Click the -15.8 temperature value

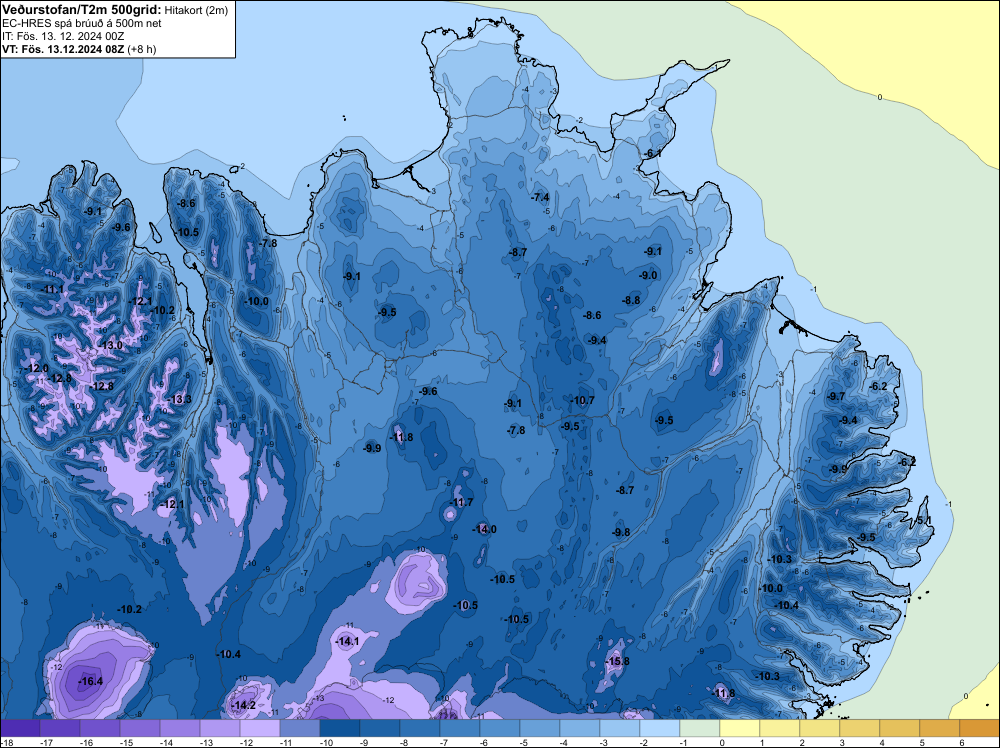617,661
